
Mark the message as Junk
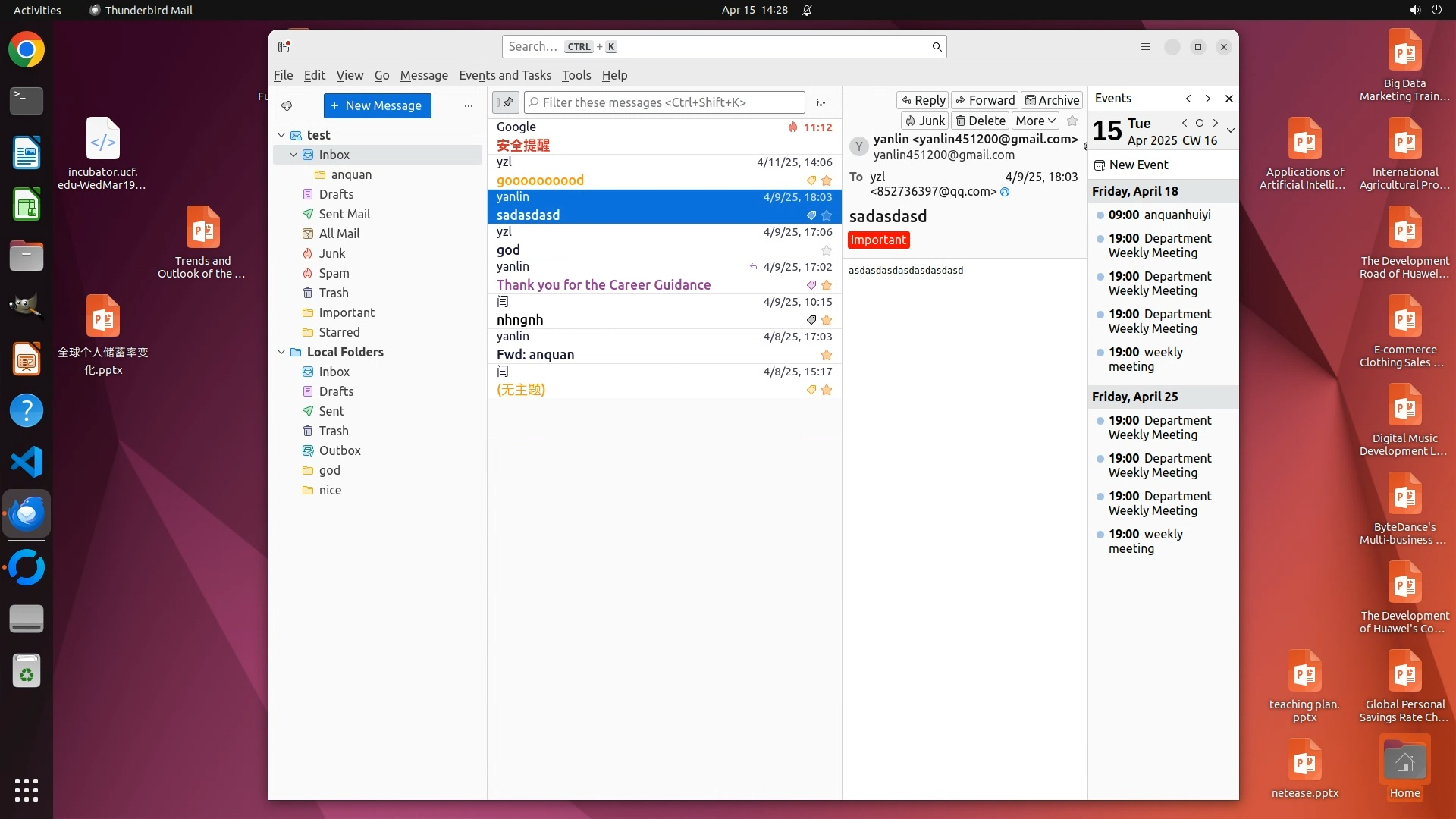924,121
